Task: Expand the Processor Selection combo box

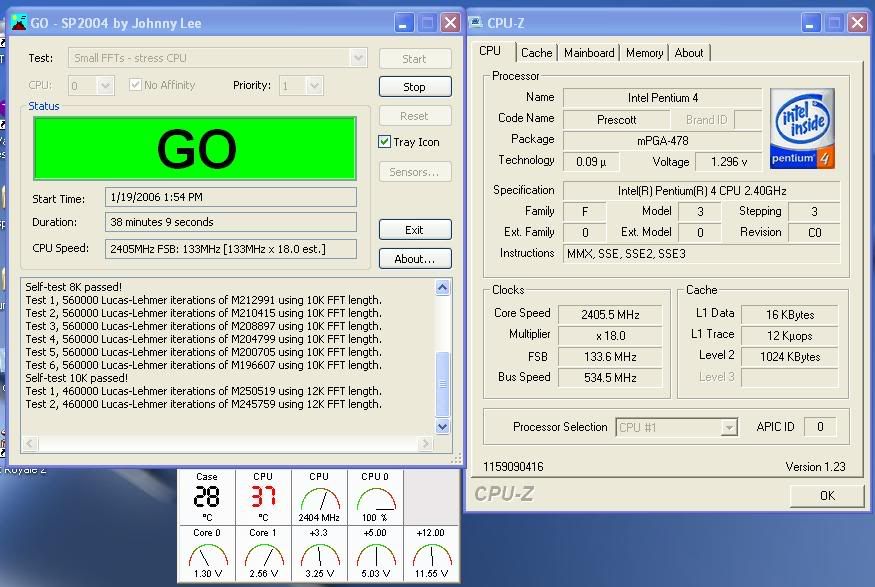Action: 729,428
